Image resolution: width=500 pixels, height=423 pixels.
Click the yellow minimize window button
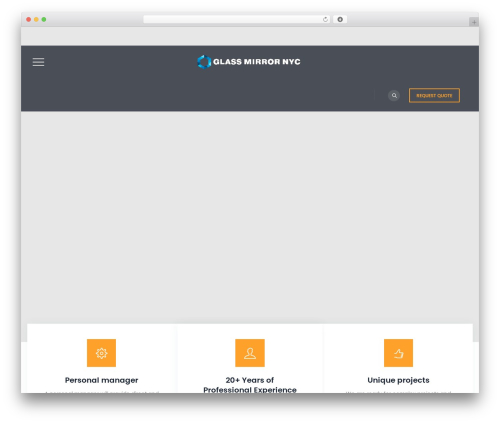tap(36, 20)
